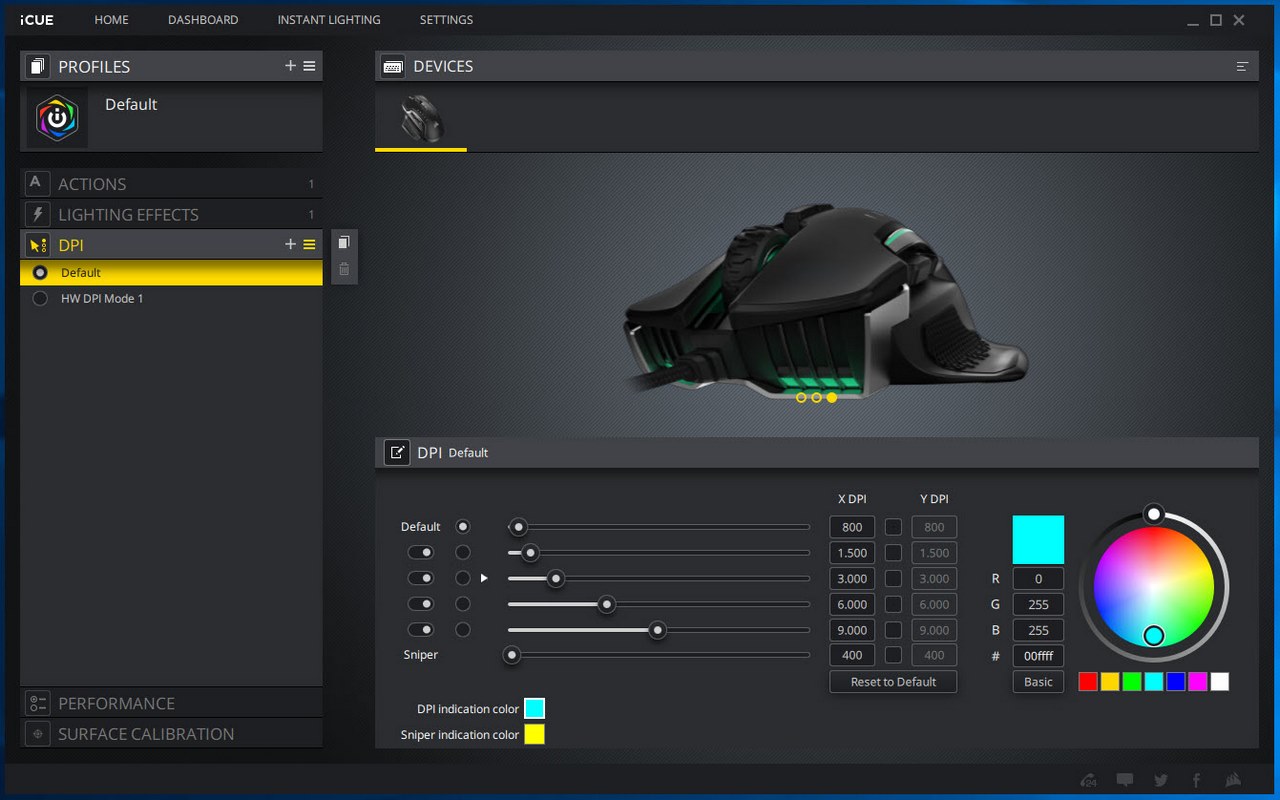The width and height of the screenshot is (1280, 800).
Task: Enable separate Y DPI for Sniper row
Action: [x=893, y=655]
